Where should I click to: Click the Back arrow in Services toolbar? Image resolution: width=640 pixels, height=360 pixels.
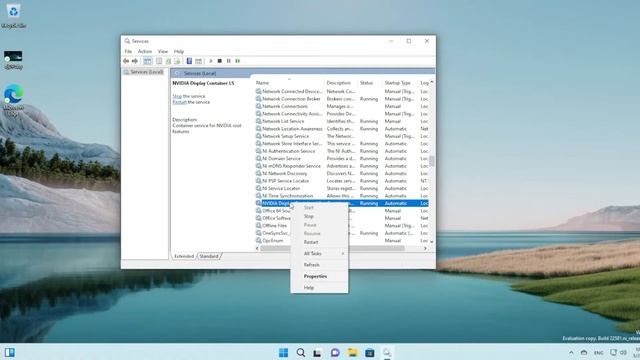coord(126,61)
